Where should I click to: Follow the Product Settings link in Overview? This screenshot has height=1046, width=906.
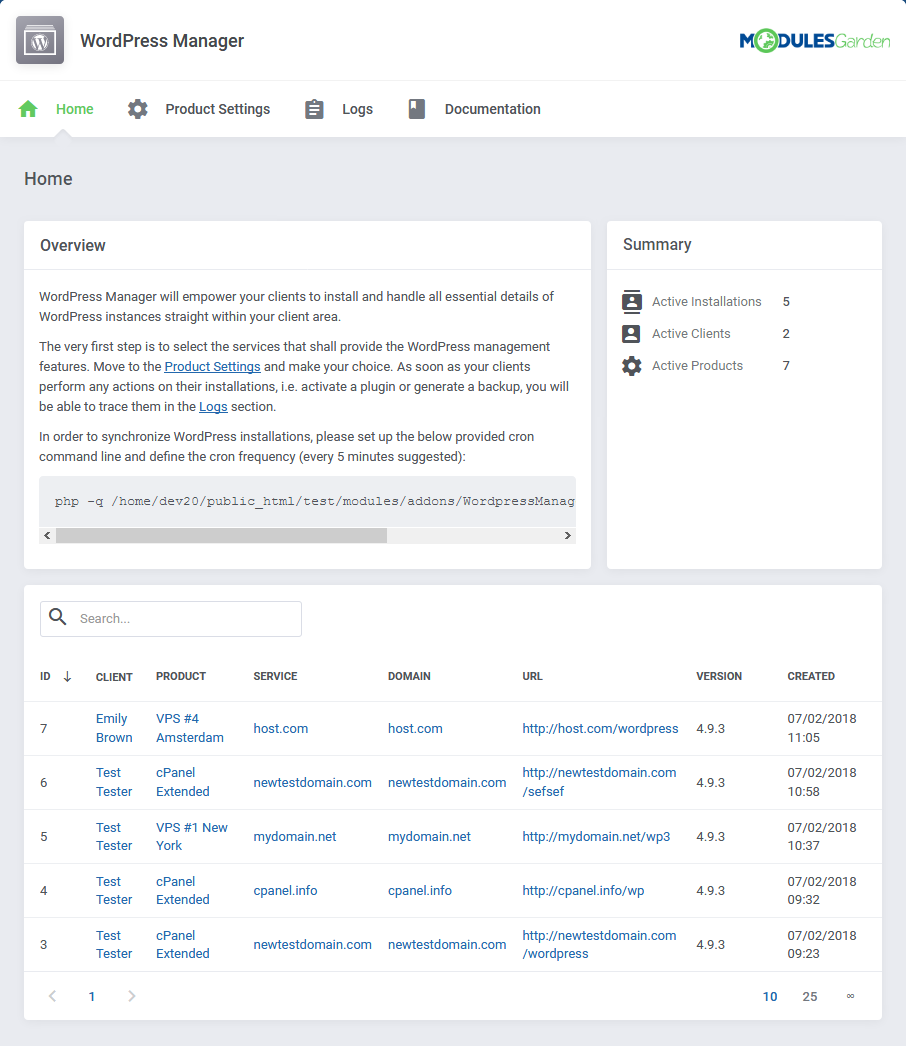click(212, 366)
